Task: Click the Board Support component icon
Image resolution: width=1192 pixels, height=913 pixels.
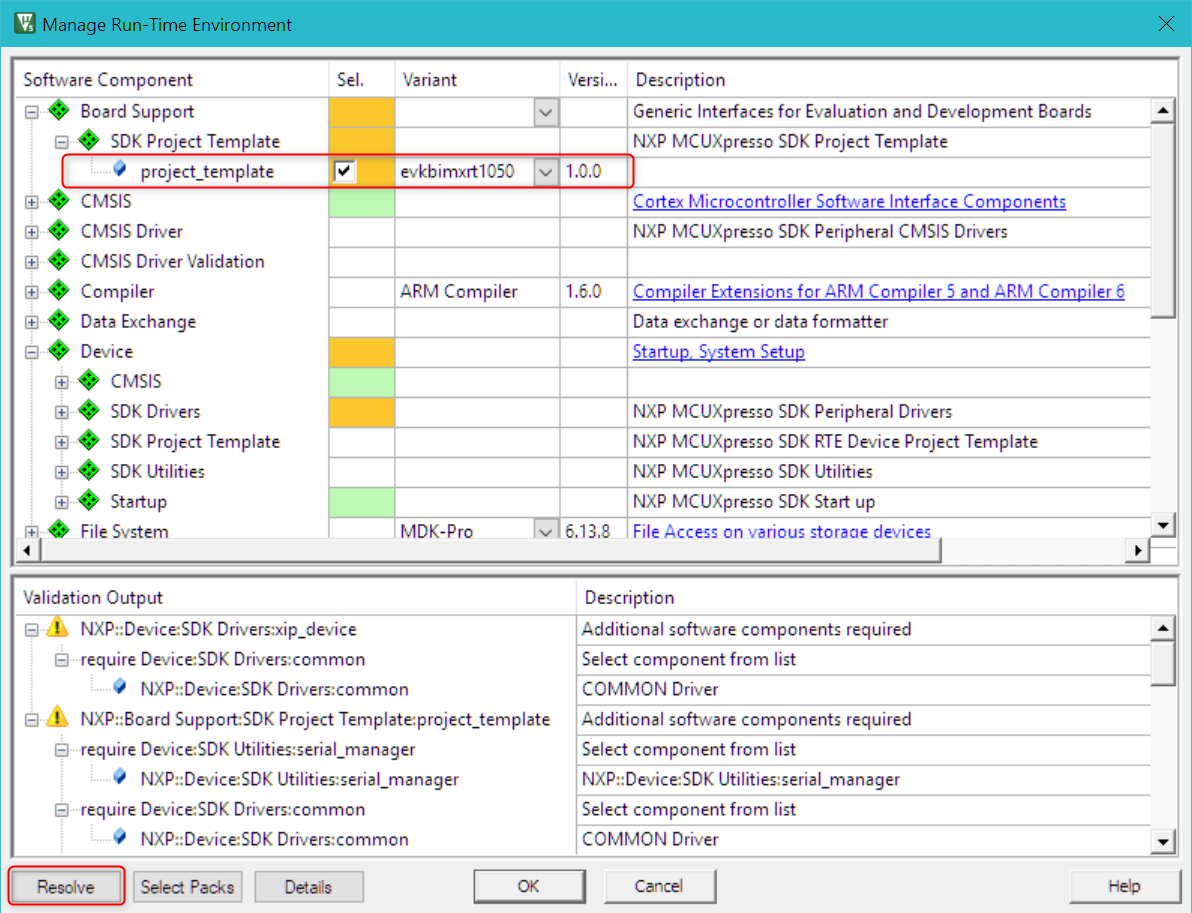Action: tap(59, 111)
